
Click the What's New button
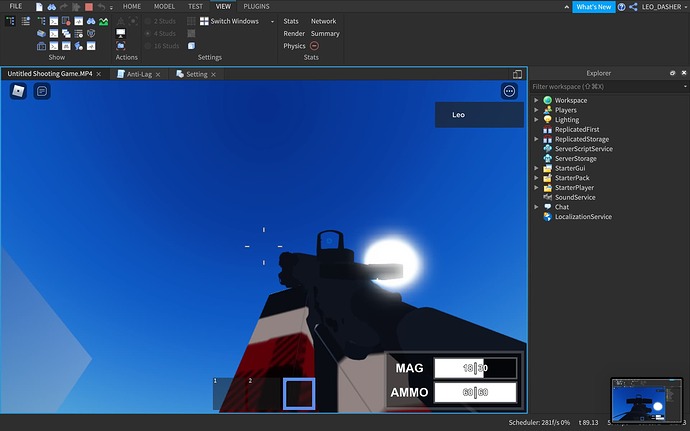(594, 7)
